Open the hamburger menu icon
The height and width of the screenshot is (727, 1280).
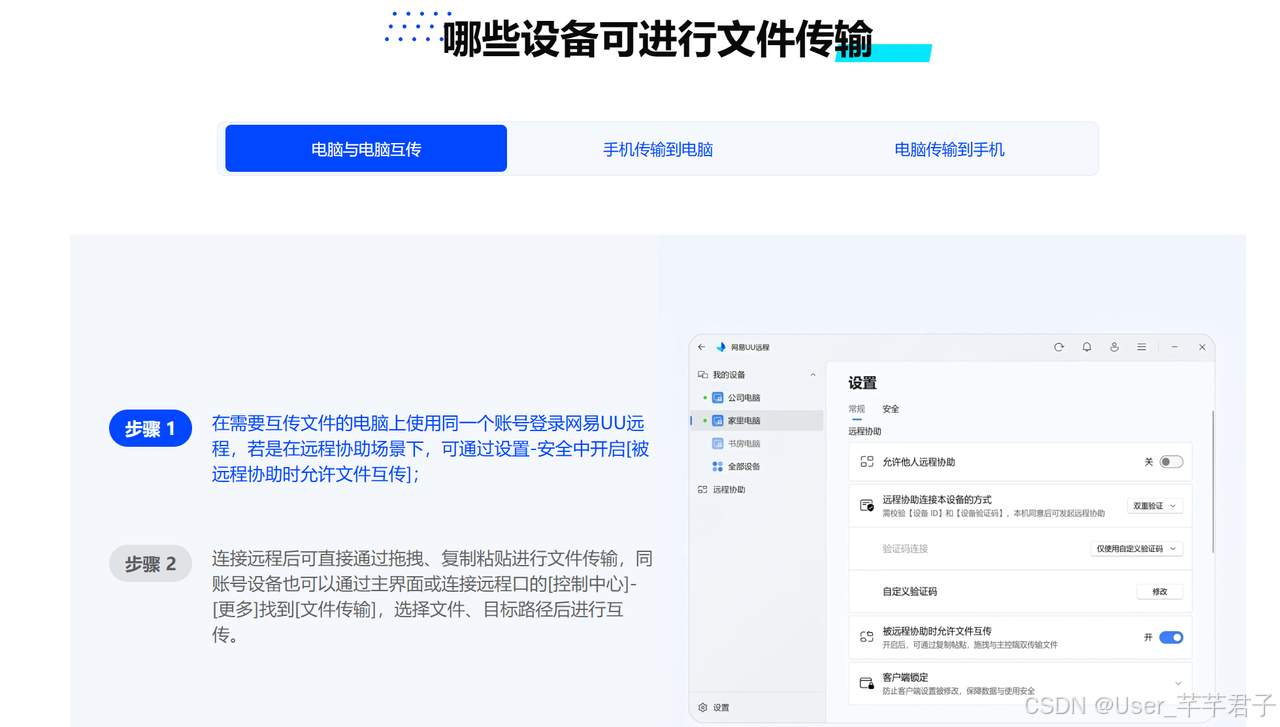click(1141, 347)
